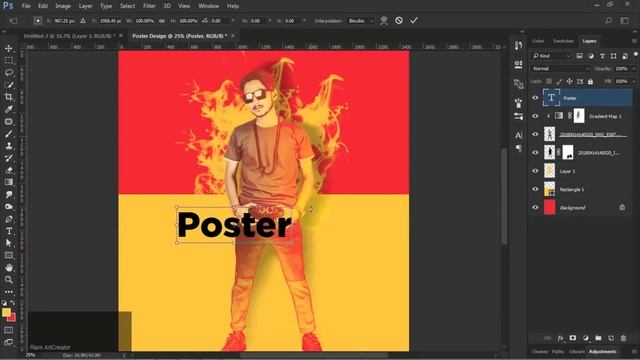The image size is (640, 360).
Task: Open the File menu
Action: (26, 6)
